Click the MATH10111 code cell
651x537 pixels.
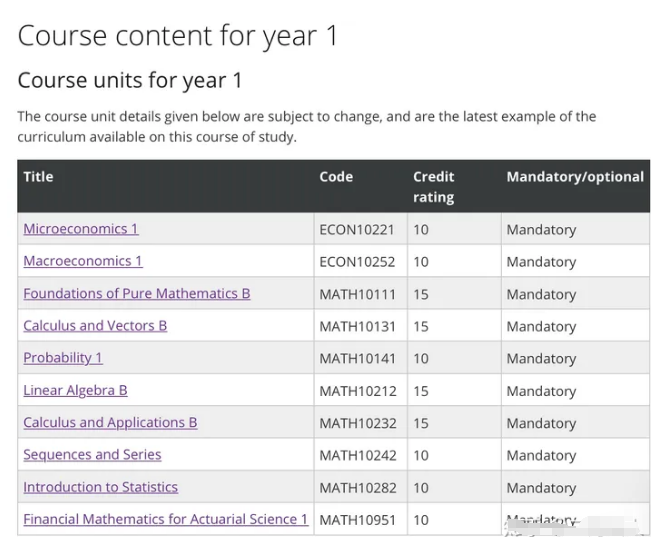click(357, 294)
